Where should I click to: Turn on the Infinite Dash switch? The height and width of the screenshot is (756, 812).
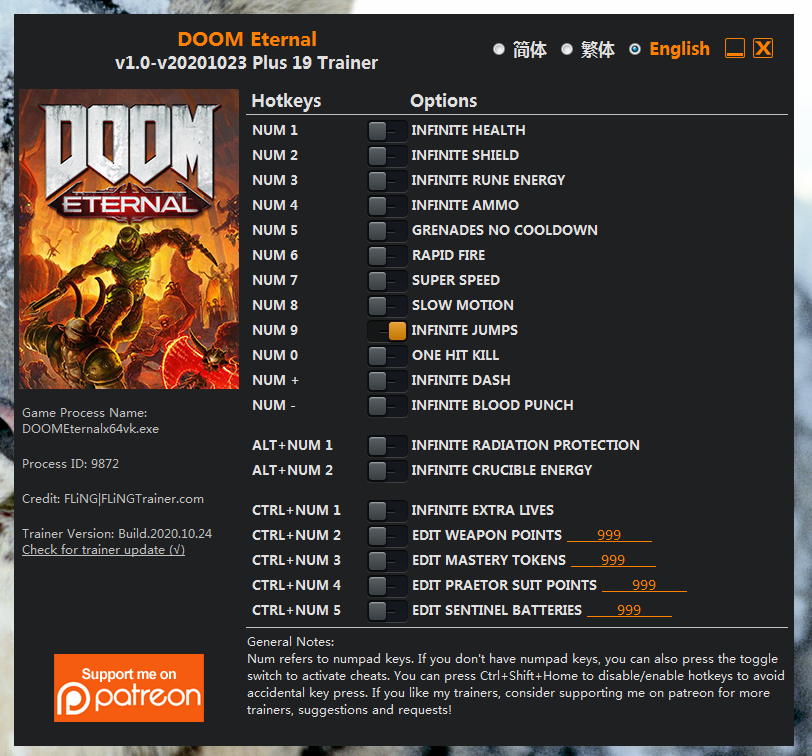click(387, 381)
